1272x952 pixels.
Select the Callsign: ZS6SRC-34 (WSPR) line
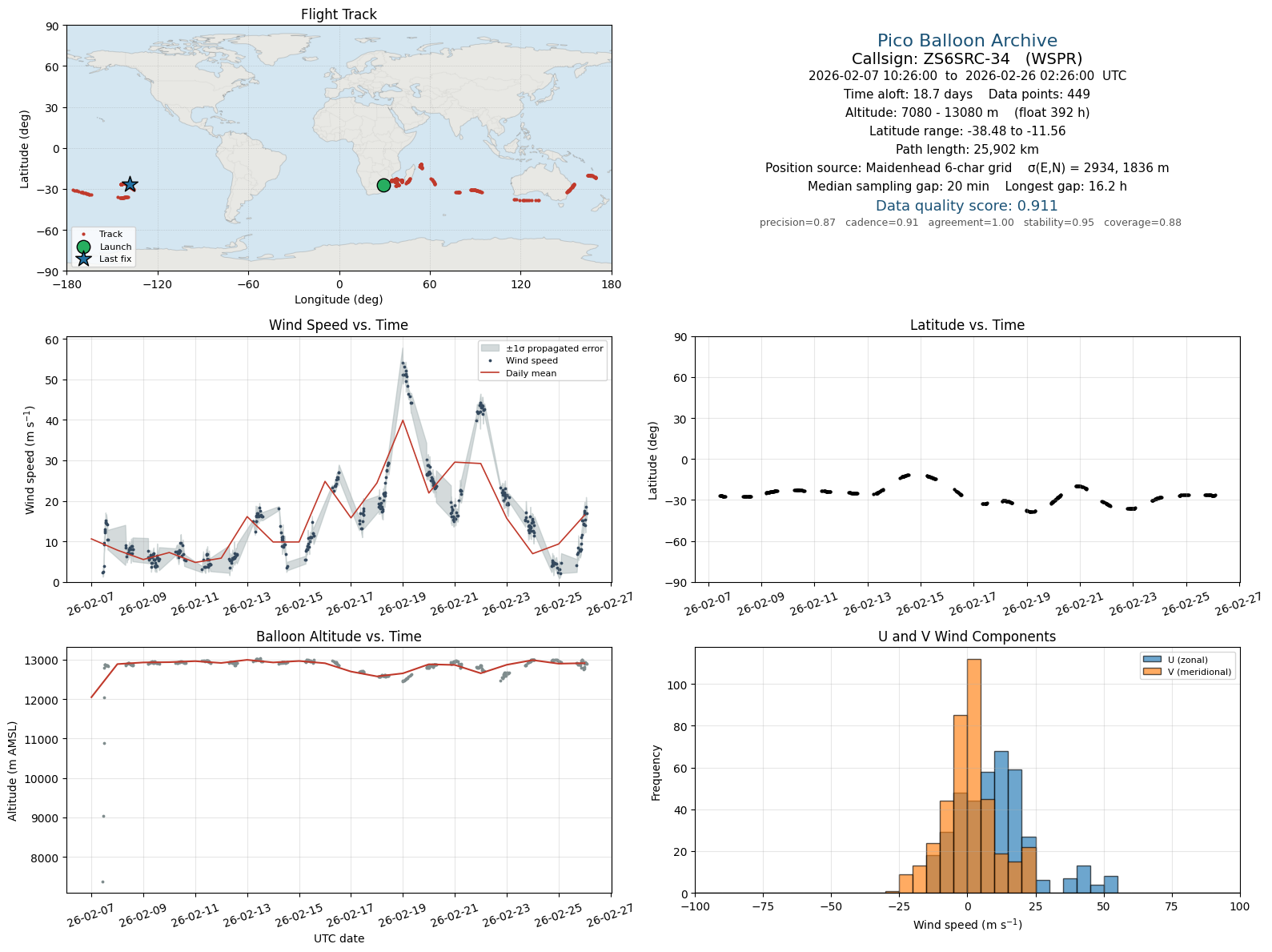[967, 58]
